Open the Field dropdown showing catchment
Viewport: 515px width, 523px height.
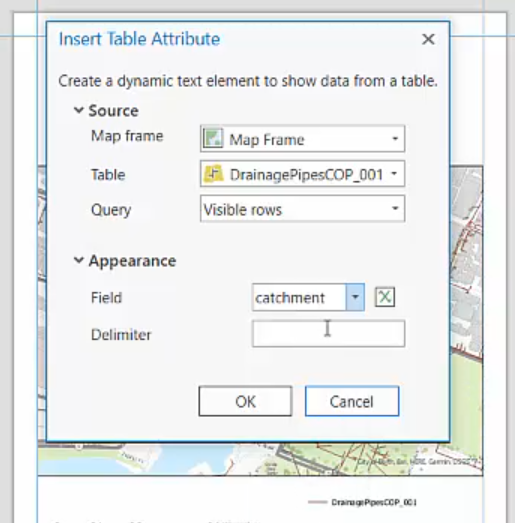click(355, 297)
